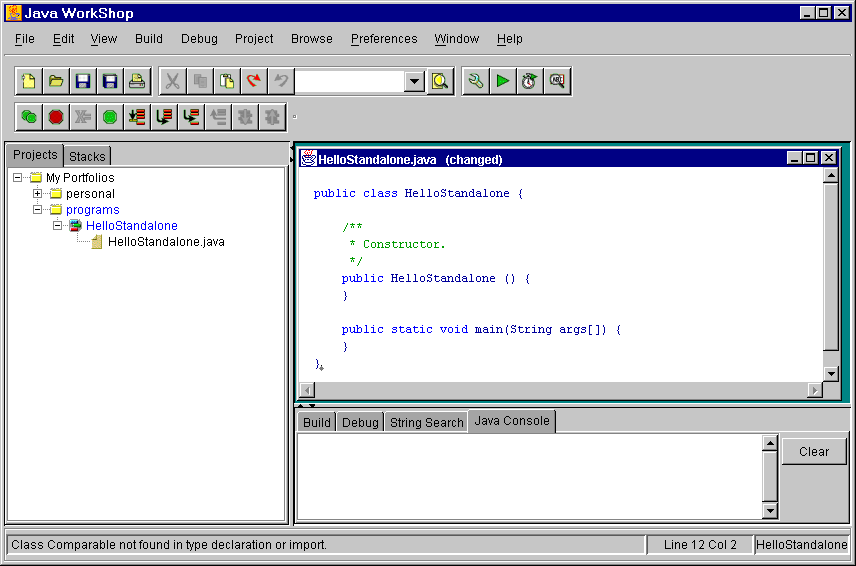This screenshot has height=566, width=856.
Task: Open the toolbar search combo box dropdown
Action: pyautogui.click(x=415, y=82)
